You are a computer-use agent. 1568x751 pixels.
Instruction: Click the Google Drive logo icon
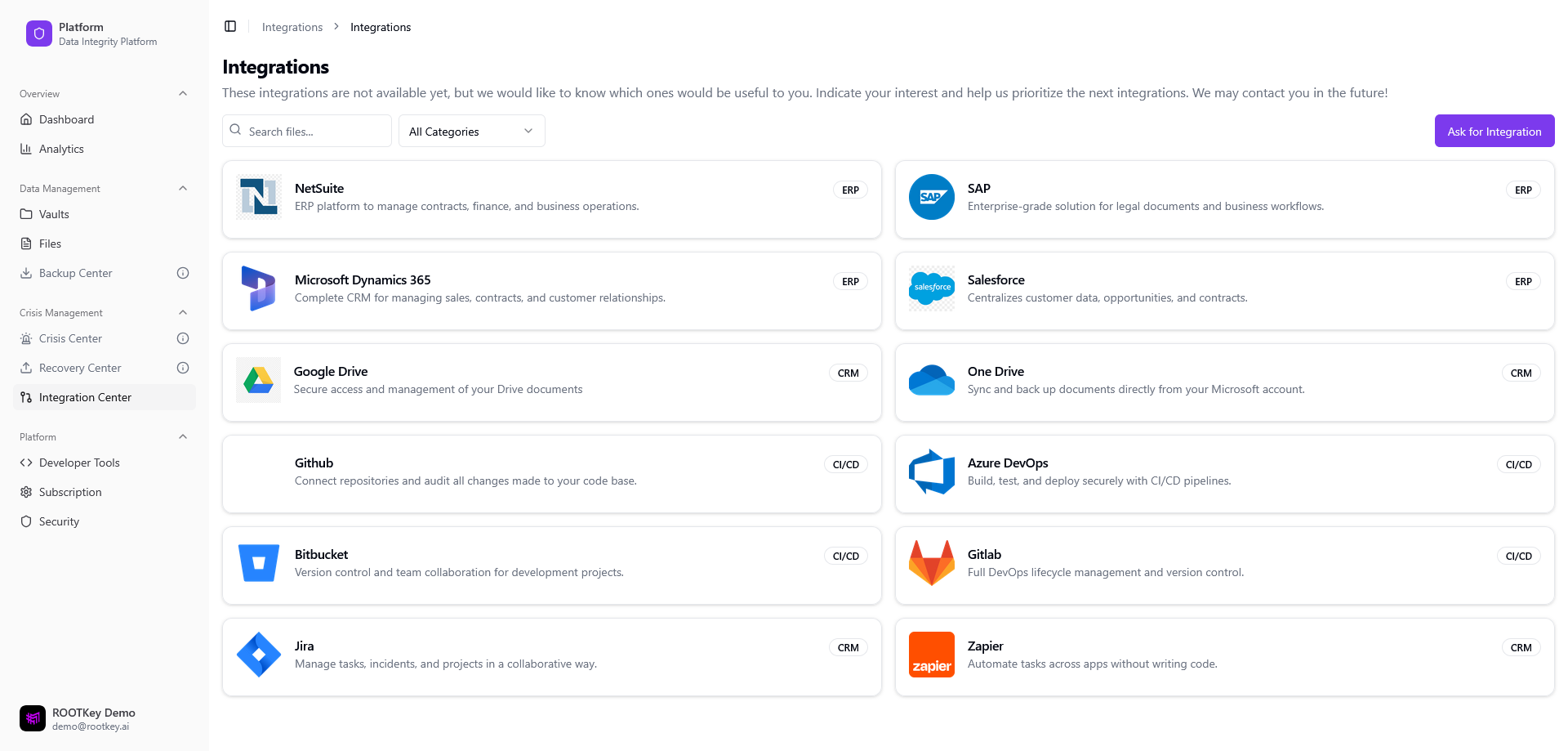point(259,380)
